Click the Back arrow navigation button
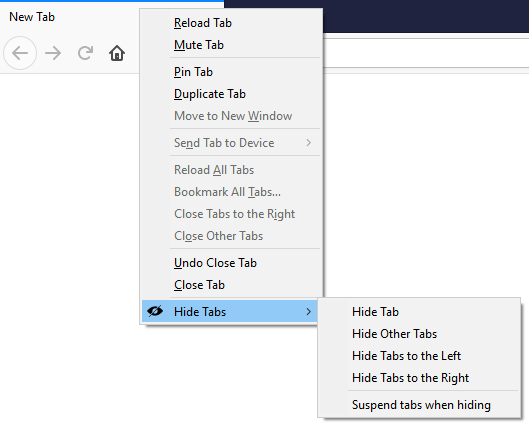 20,53
